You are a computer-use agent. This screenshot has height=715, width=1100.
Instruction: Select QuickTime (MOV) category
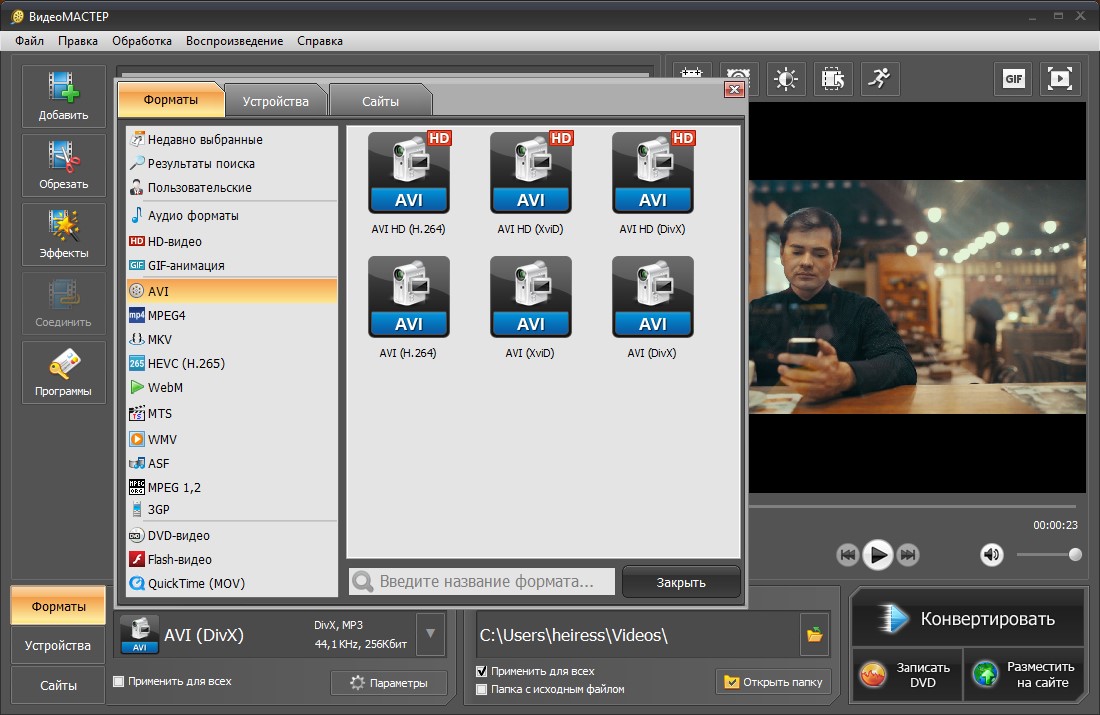232,583
